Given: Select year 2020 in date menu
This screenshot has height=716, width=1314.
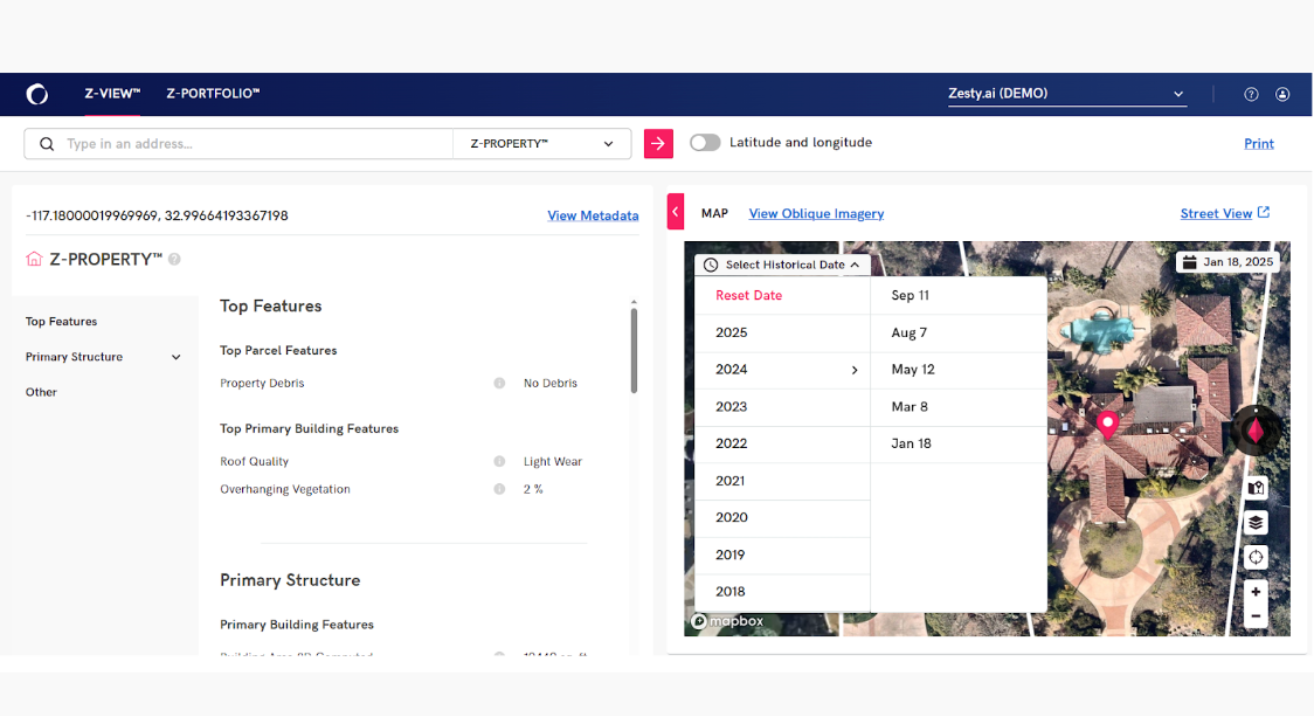Looking at the screenshot, I should 783,518.
